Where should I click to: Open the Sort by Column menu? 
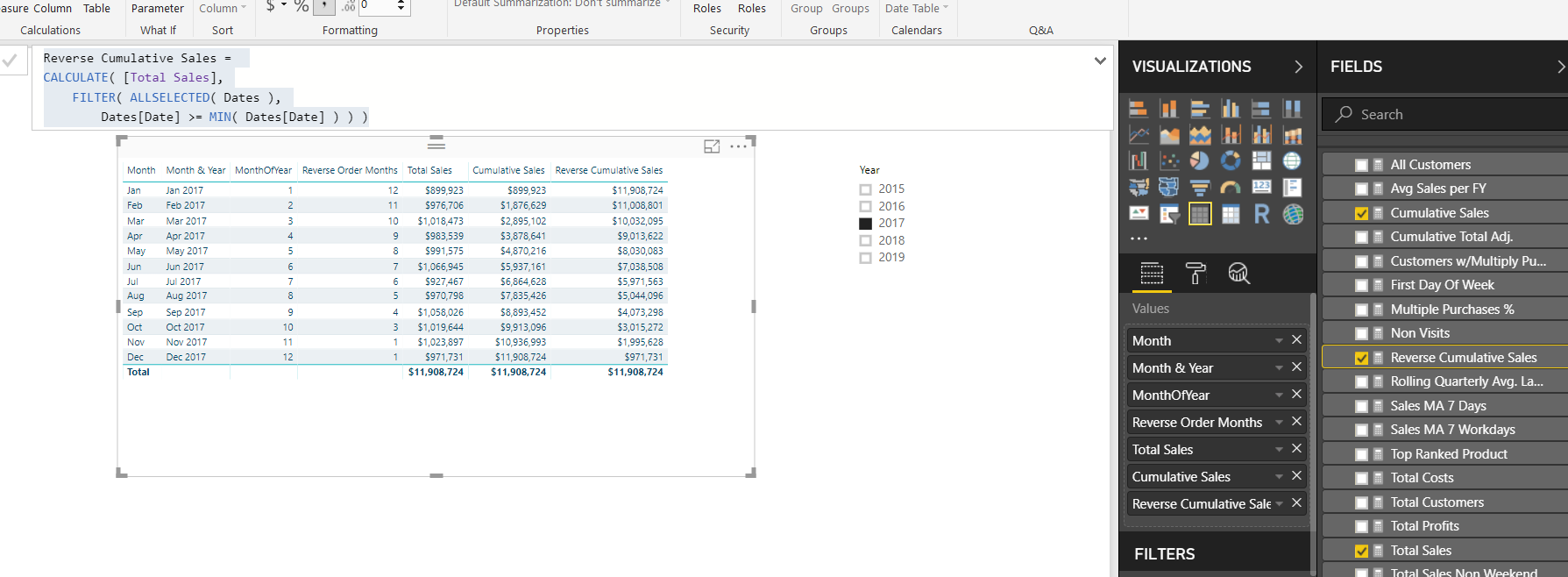223,9
